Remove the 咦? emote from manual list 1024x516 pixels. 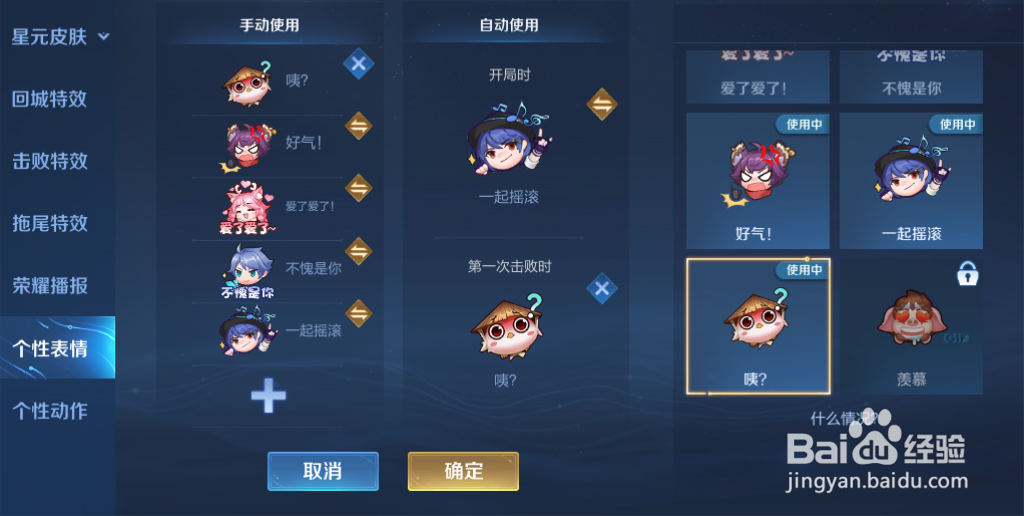(x=359, y=64)
